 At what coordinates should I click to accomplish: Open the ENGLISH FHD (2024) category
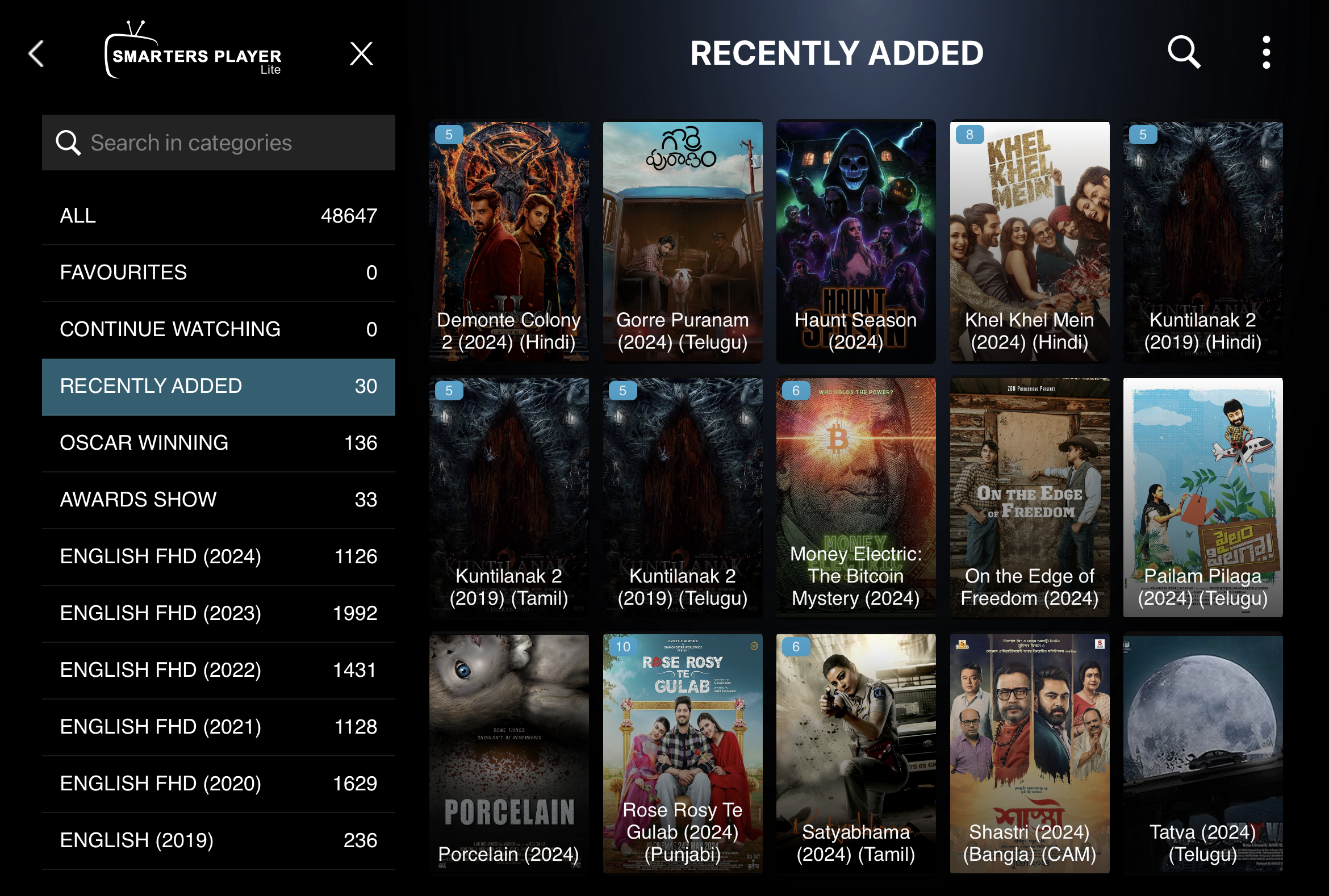pyautogui.click(x=218, y=556)
